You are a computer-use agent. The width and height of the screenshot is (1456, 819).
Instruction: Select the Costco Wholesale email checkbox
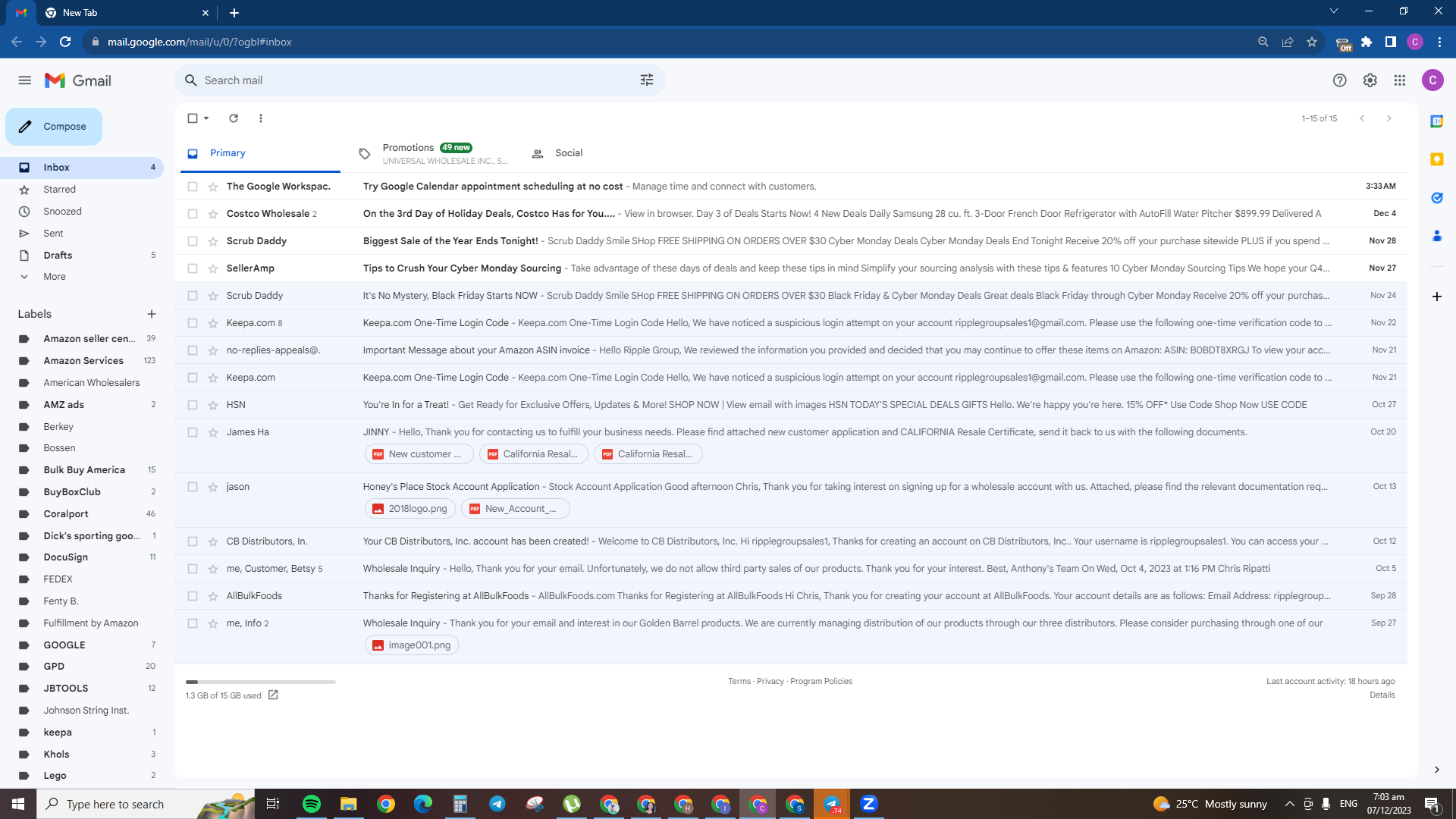pyautogui.click(x=193, y=214)
